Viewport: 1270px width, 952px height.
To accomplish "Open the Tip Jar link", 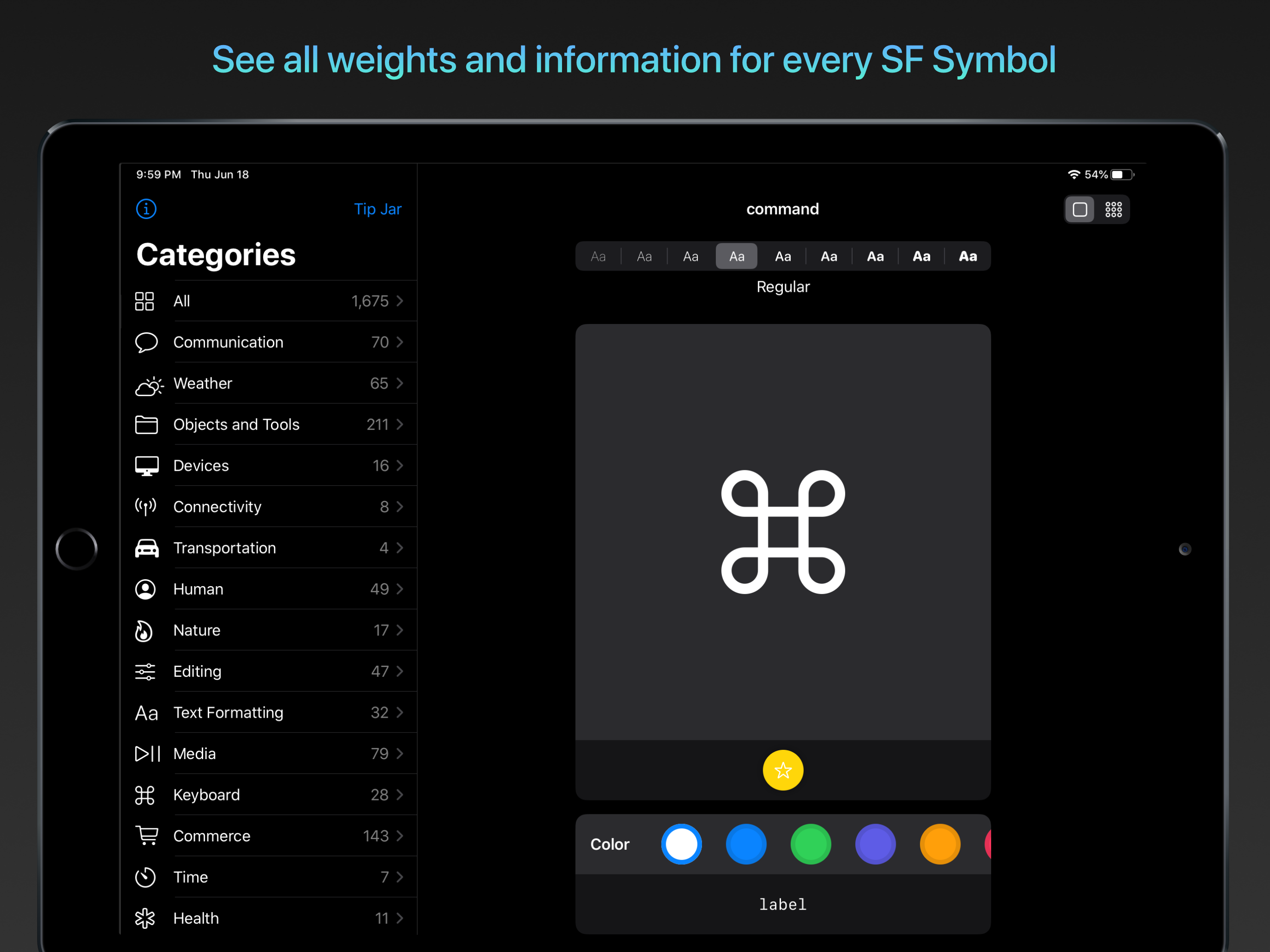I will (377, 209).
